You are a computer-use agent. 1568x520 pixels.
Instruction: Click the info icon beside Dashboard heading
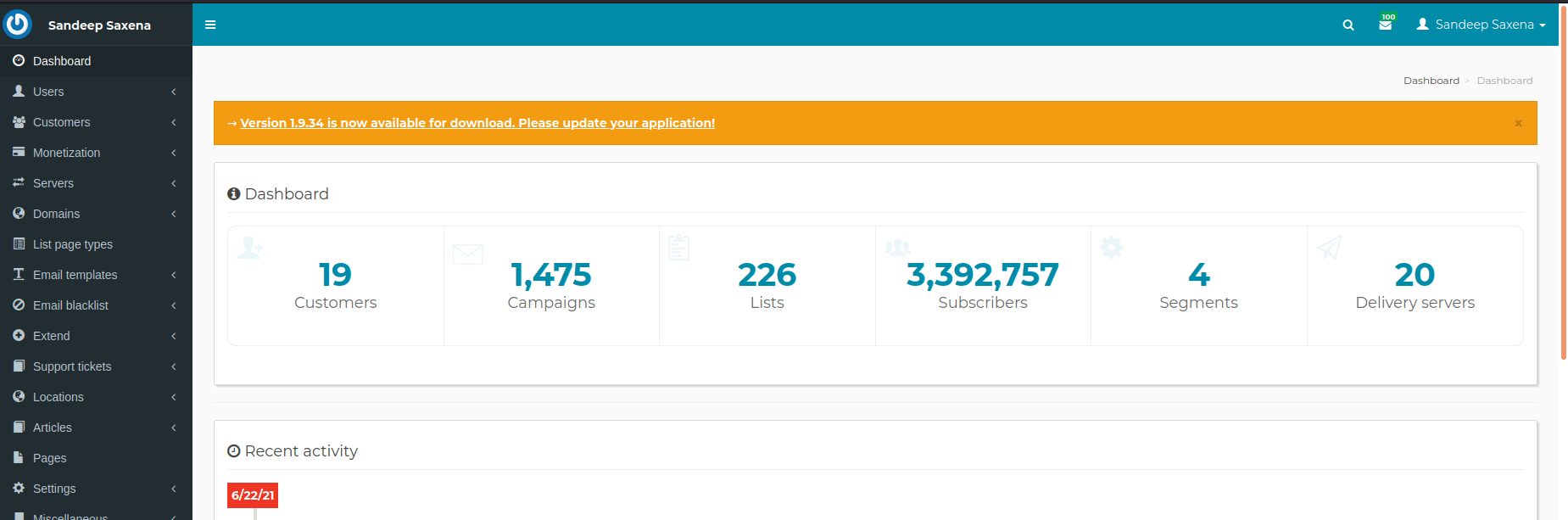234,193
